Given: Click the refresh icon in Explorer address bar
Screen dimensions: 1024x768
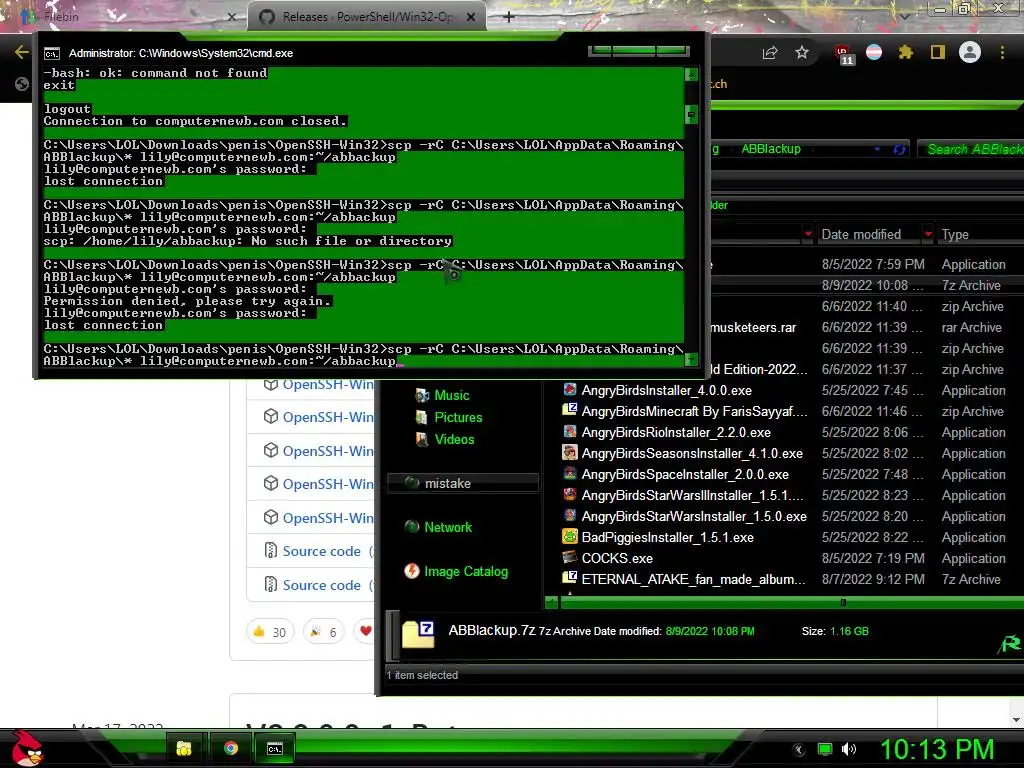Looking at the screenshot, I should [899, 150].
